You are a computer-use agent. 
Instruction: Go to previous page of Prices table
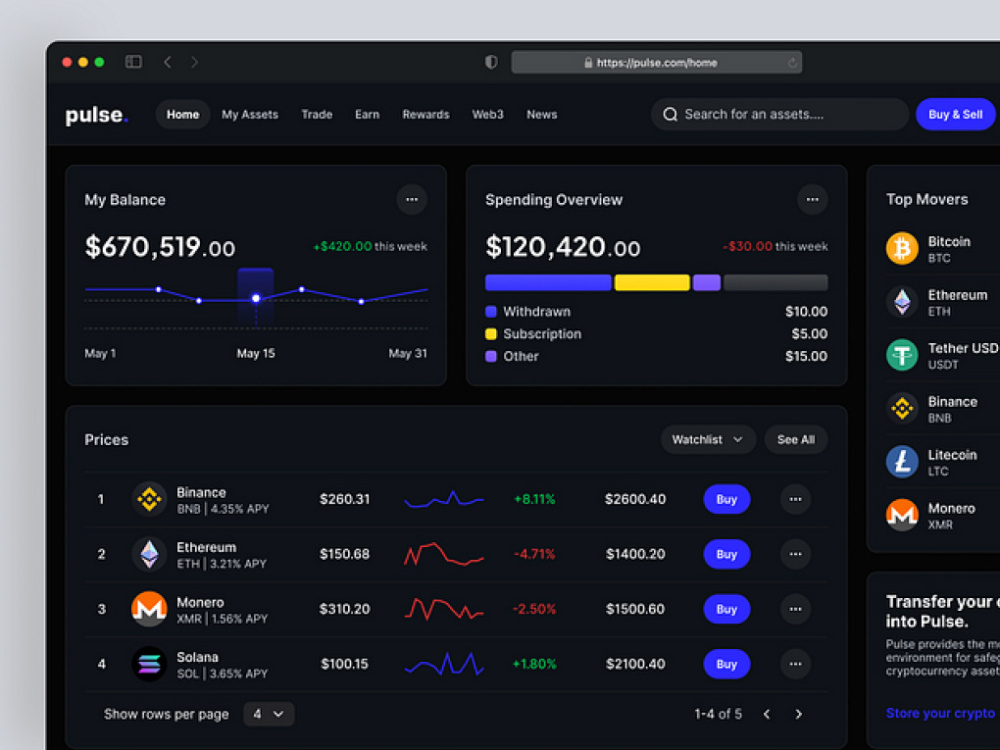[x=767, y=714]
